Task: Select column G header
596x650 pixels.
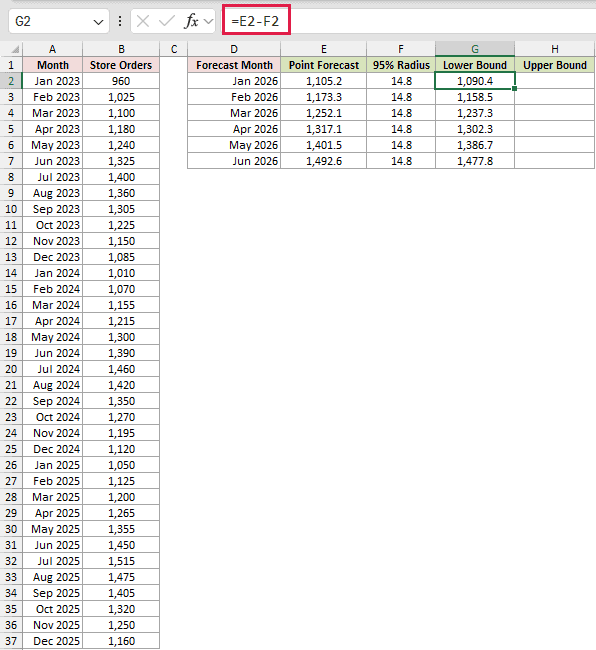Action: pos(475,49)
